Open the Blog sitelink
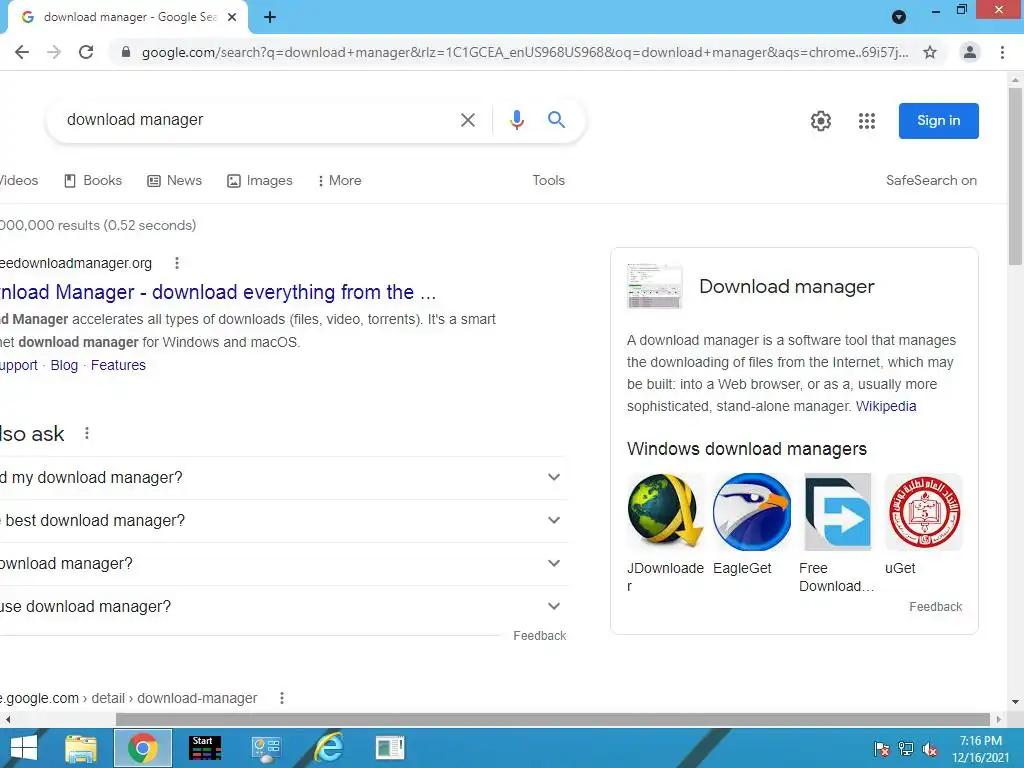The height and width of the screenshot is (768, 1024). [64, 366]
